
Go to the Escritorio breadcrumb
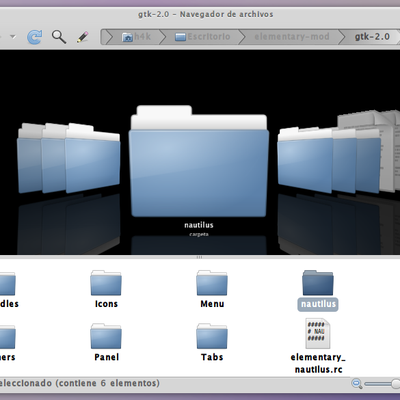(203, 37)
